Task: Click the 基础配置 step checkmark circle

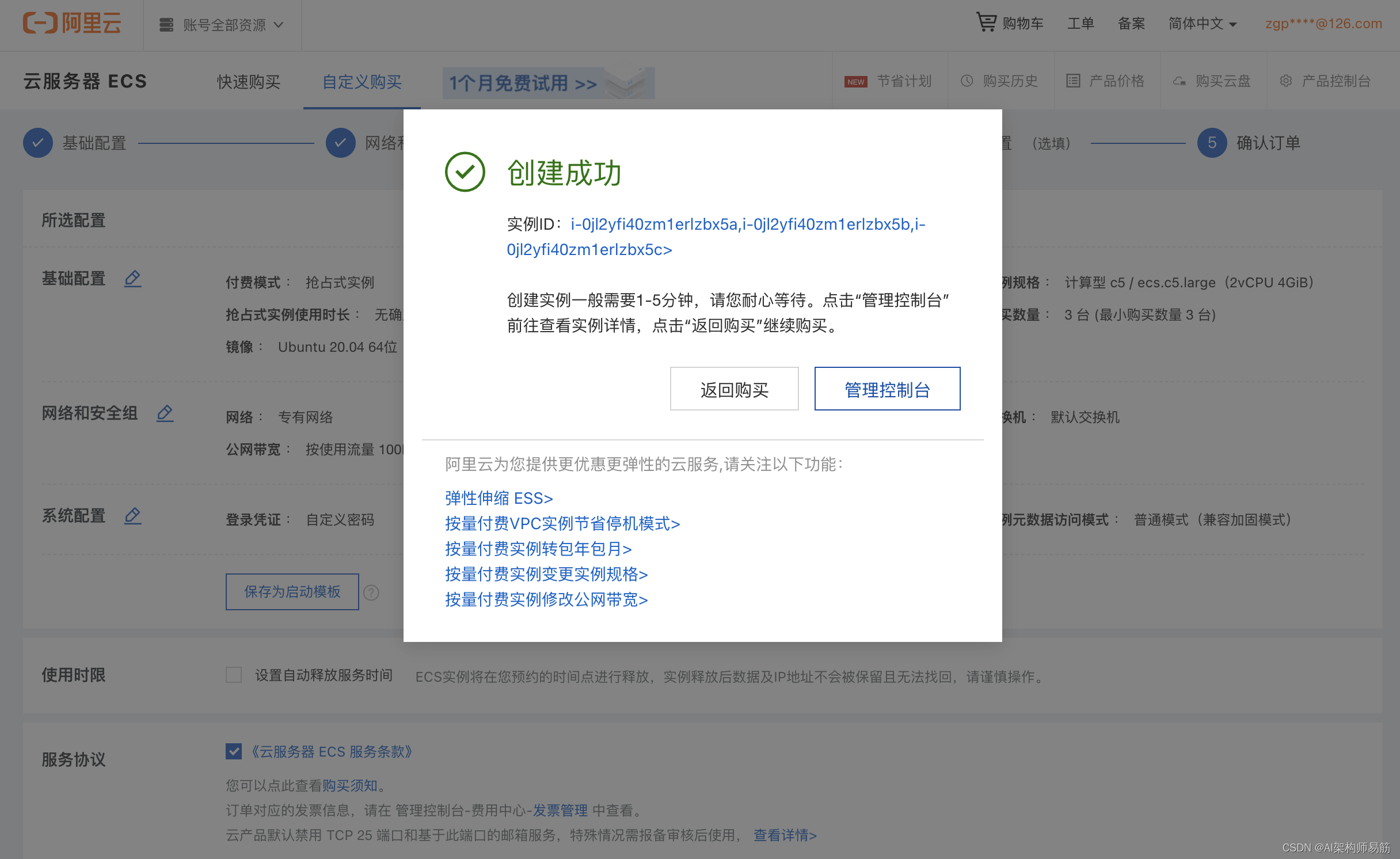Action: (x=38, y=143)
